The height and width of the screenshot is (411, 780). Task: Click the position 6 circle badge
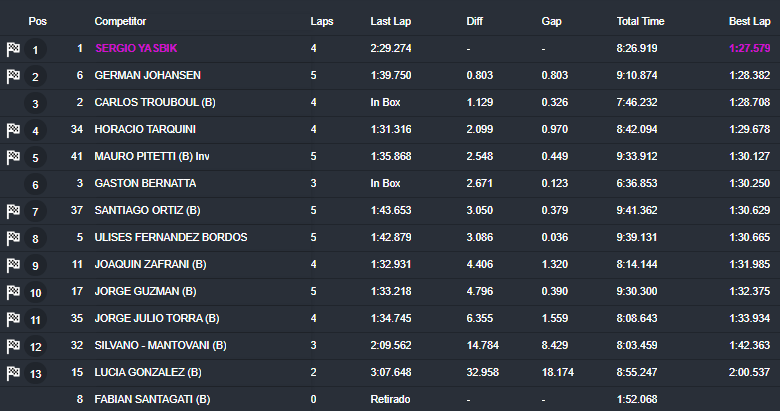[x=36, y=184]
